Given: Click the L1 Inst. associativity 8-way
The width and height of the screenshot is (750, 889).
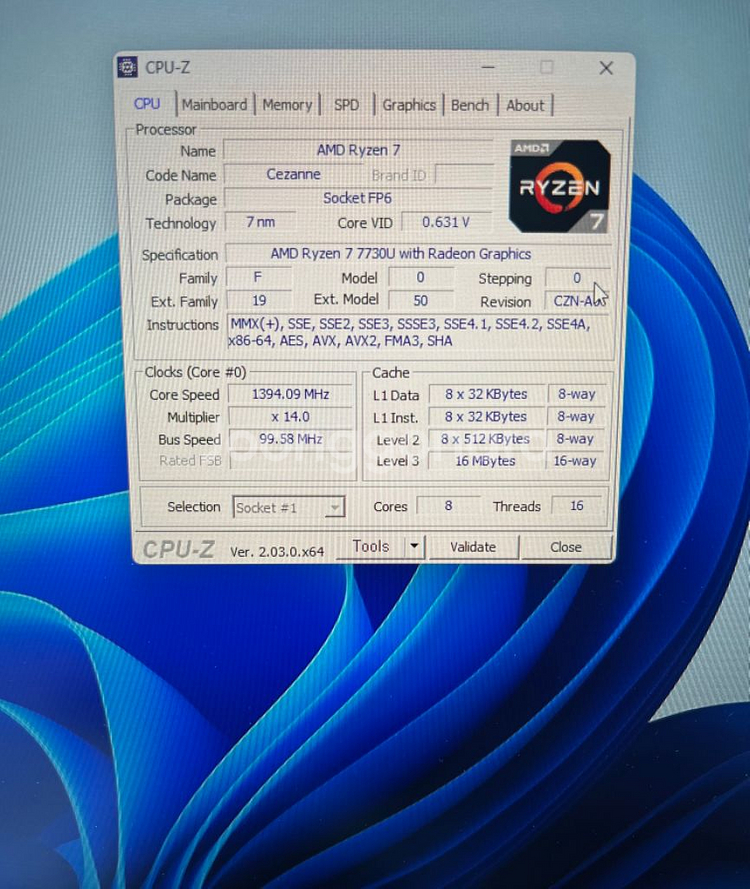Looking at the screenshot, I should (576, 416).
